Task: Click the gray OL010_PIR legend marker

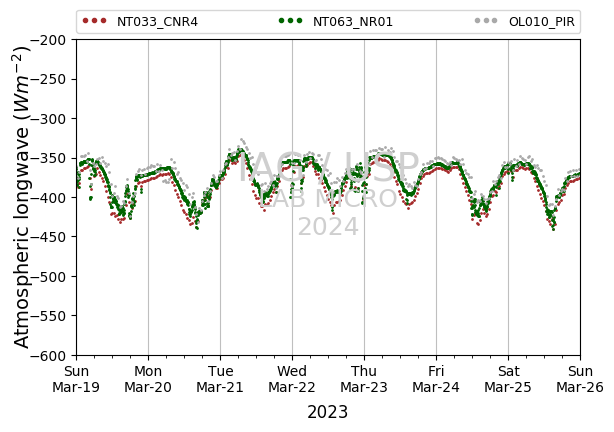Action: pos(486,21)
